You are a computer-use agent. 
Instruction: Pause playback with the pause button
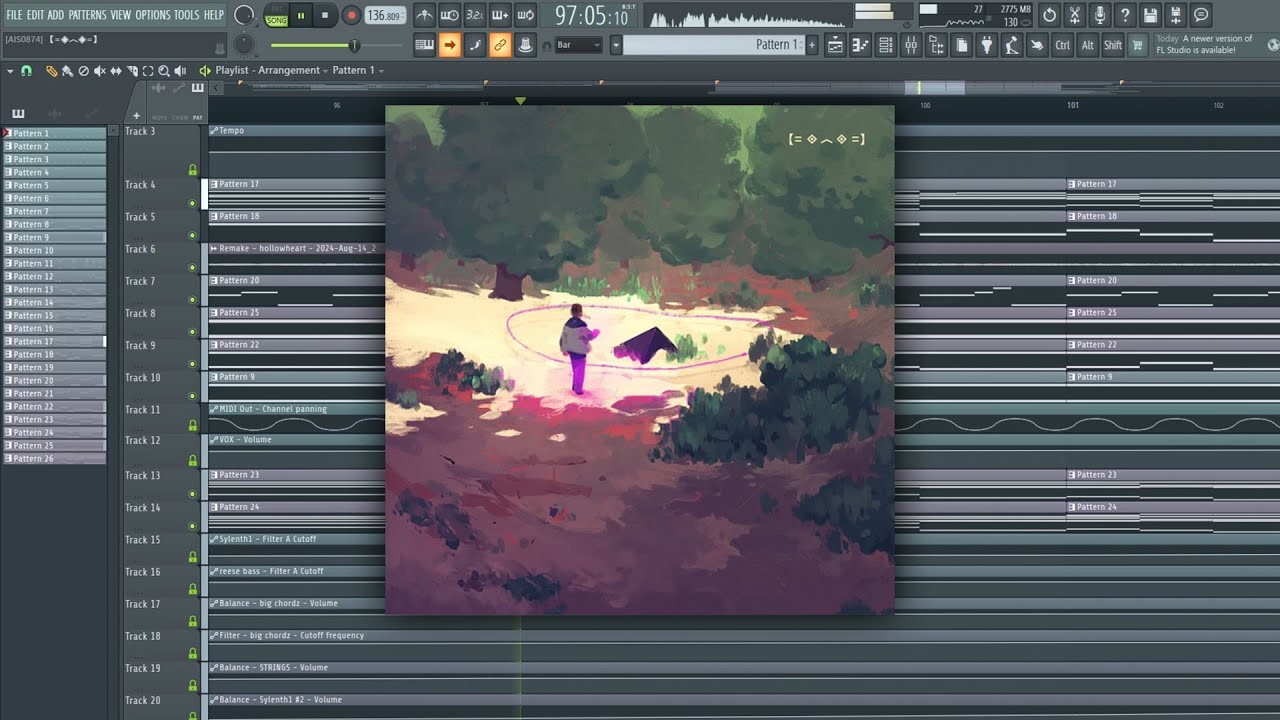301,15
